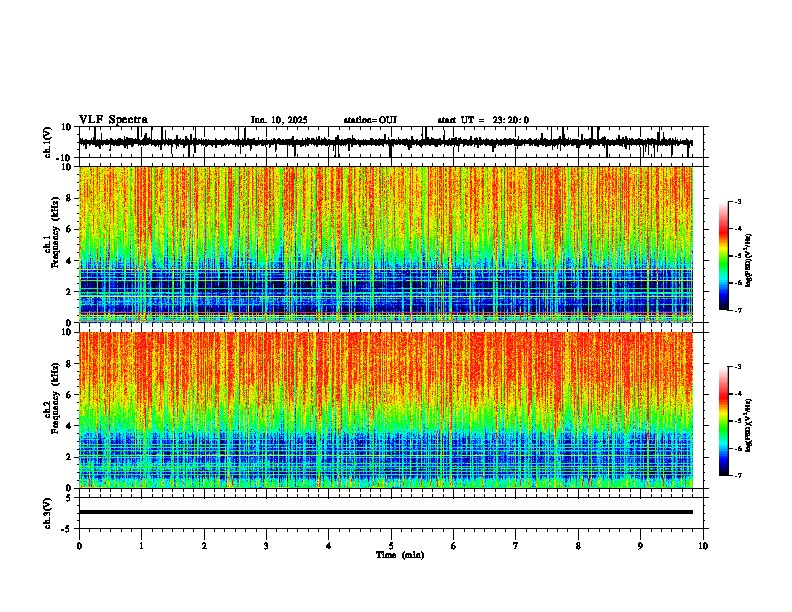Click the "7" tick on the time axis
This screenshot has height=612, width=792.
click(x=516, y=546)
